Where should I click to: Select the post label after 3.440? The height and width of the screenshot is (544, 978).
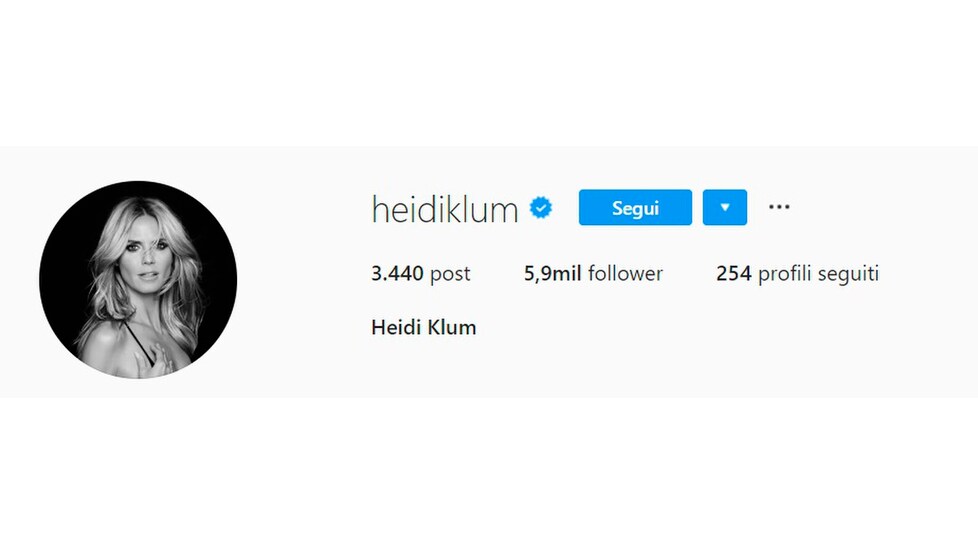click(x=450, y=274)
